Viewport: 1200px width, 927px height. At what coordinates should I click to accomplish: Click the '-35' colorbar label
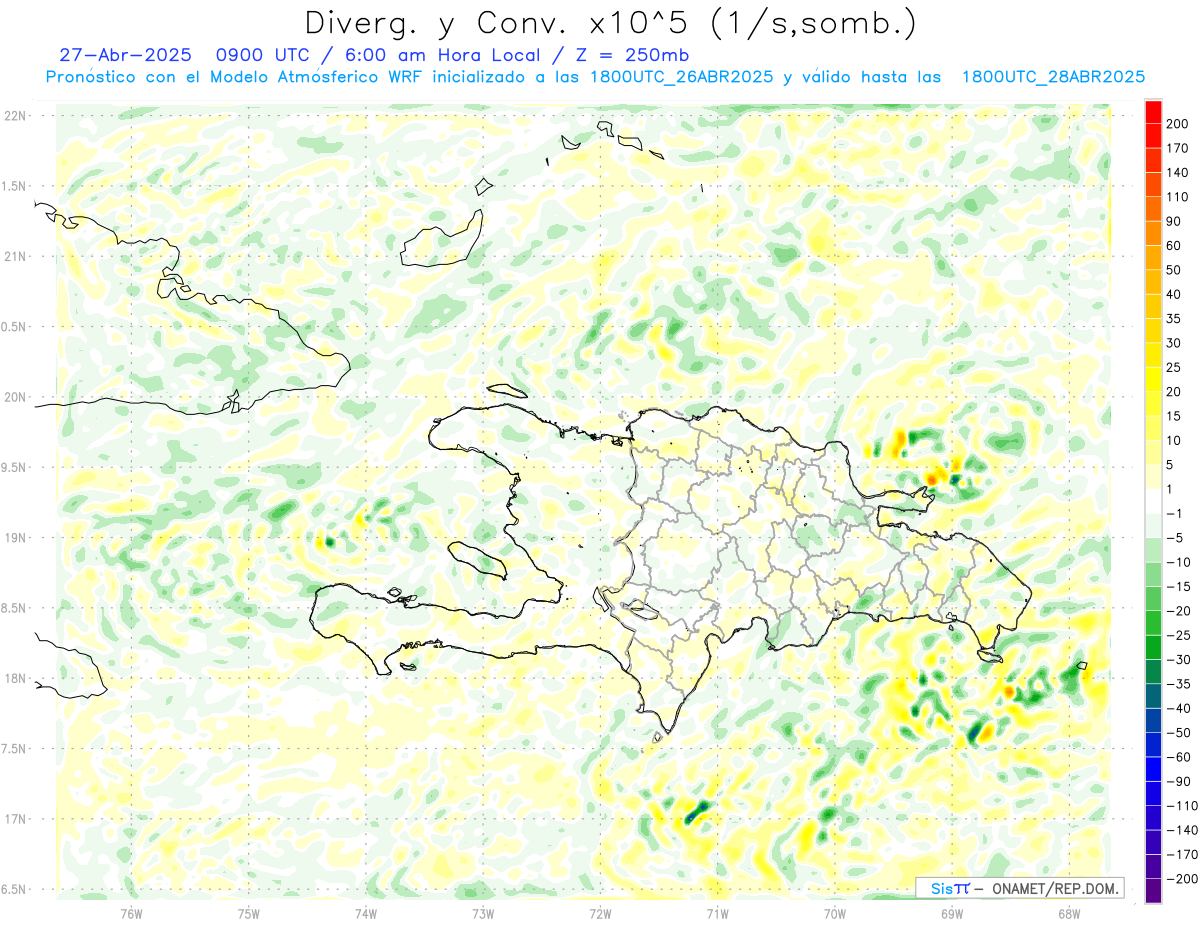pyautogui.click(x=1177, y=684)
